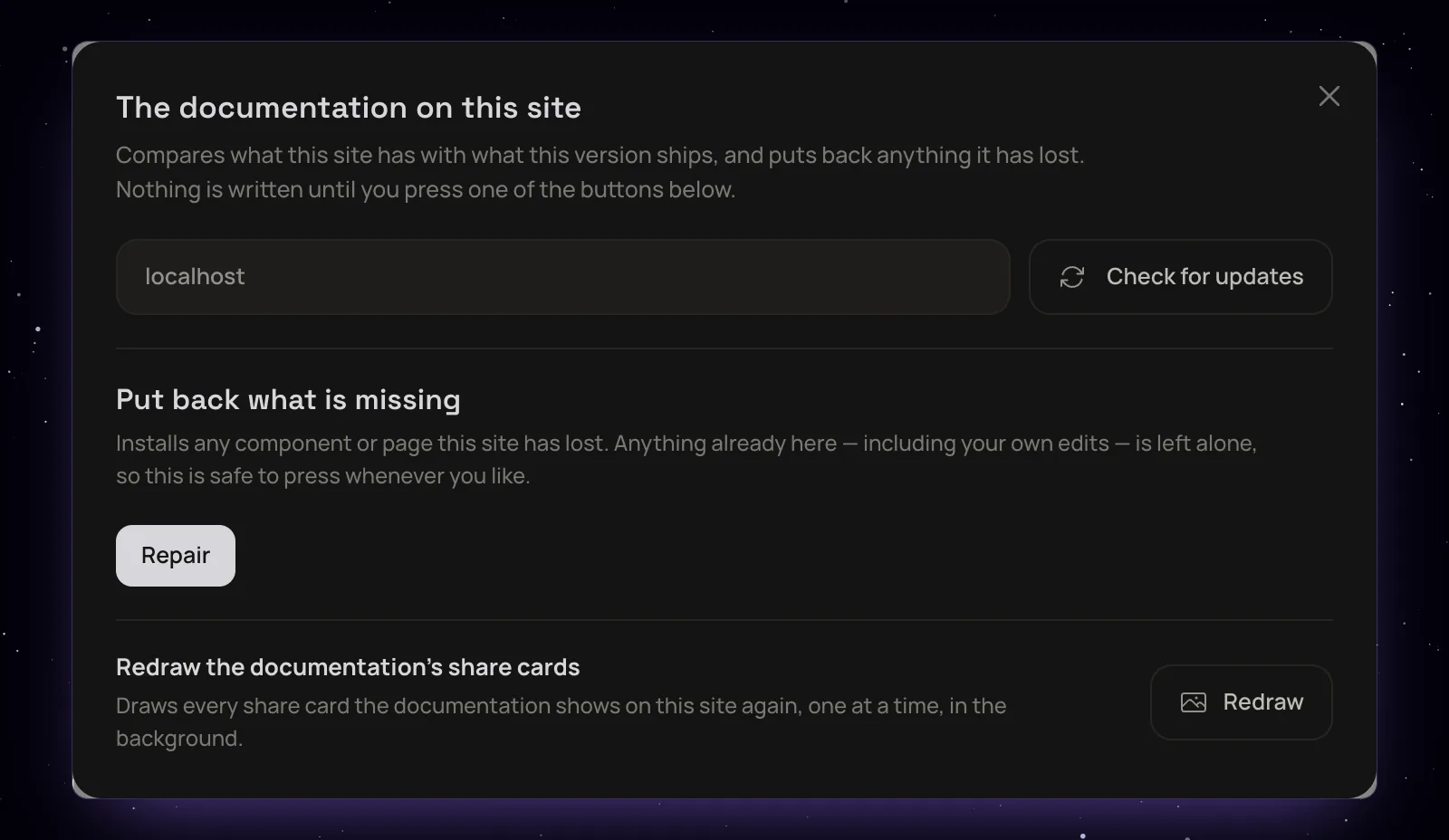Click the Redraw share cards button
The width and height of the screenshot is (1449, 840).
tap(1241, 702)
